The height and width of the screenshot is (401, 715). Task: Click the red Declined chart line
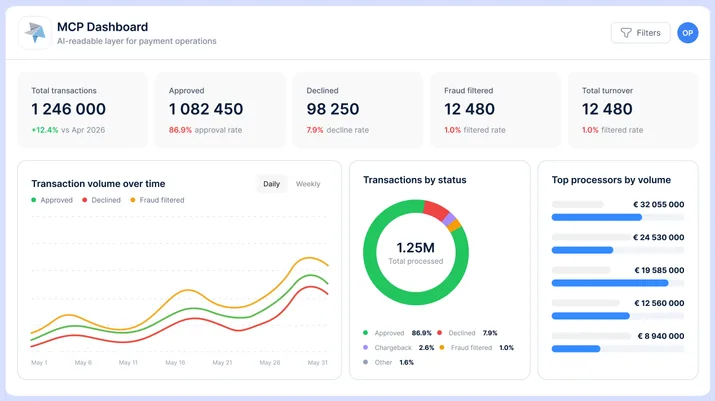click(x=196, y=319)
